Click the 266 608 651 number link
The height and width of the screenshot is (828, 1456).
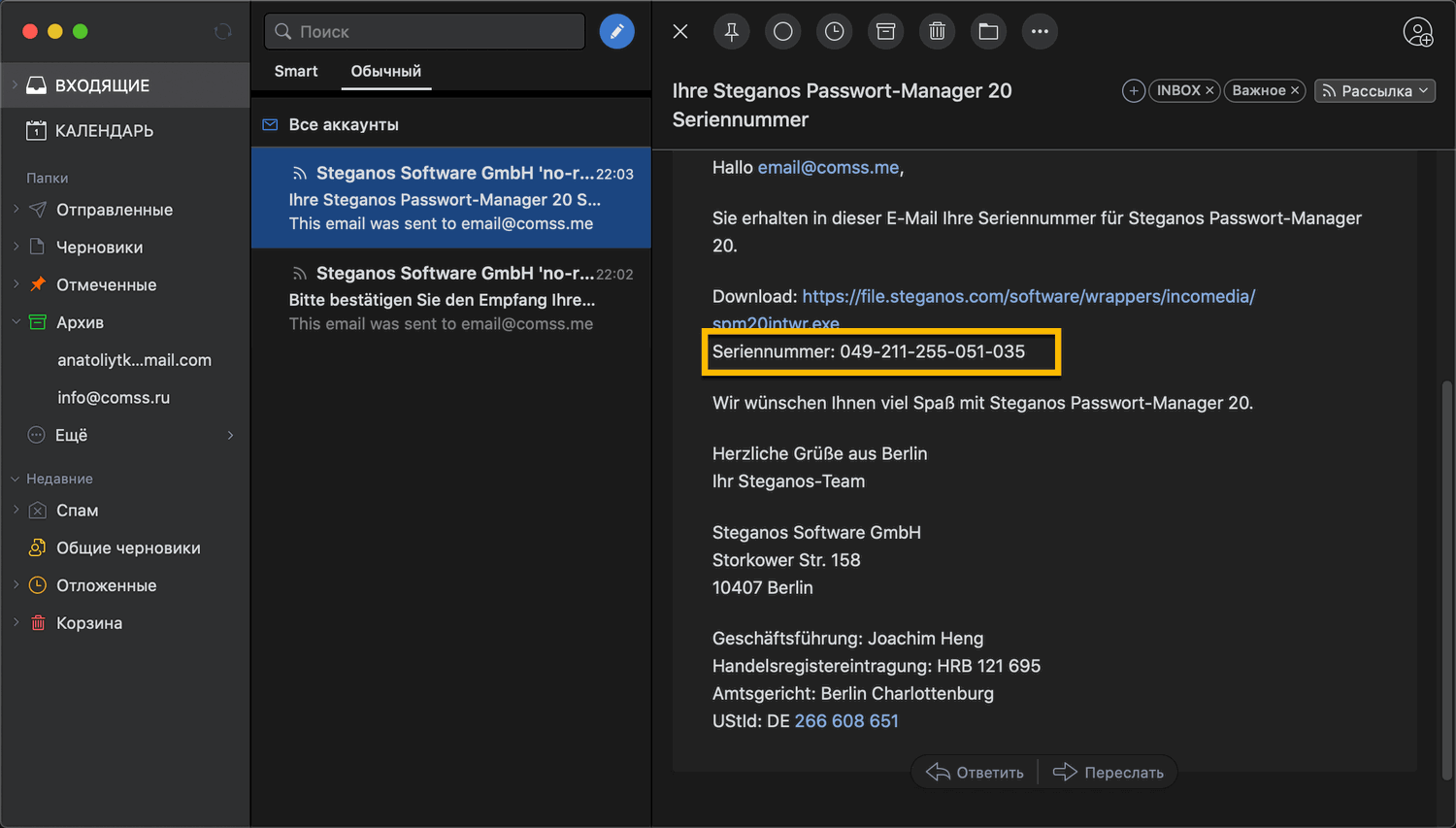(x=846, y=721)
